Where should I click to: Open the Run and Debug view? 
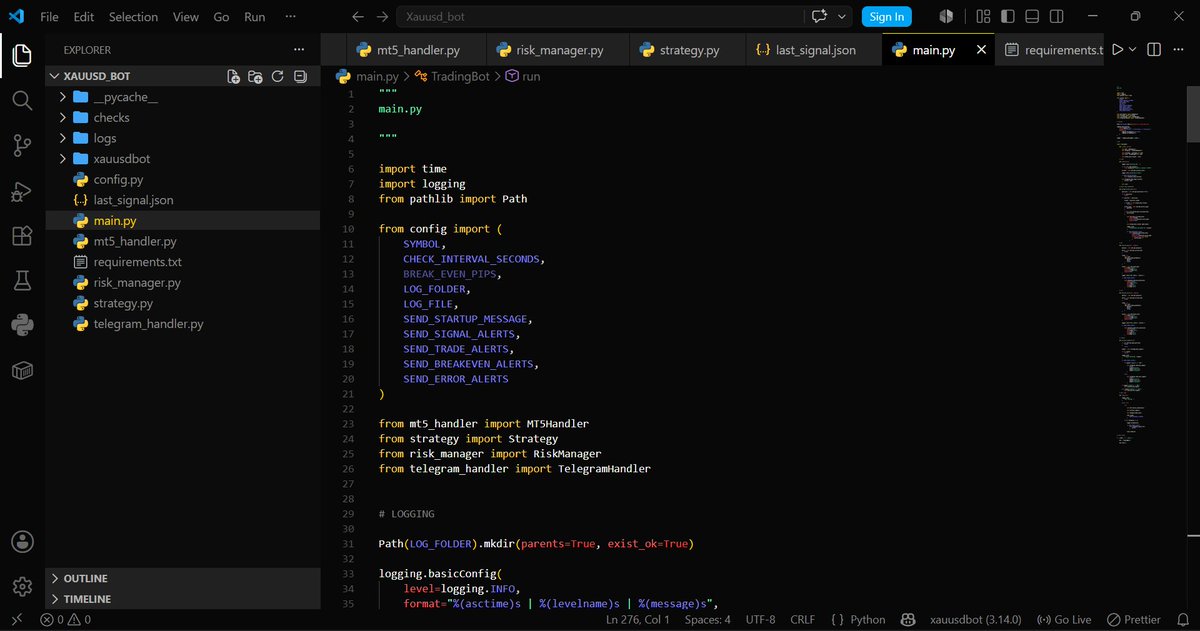(22, 191)
